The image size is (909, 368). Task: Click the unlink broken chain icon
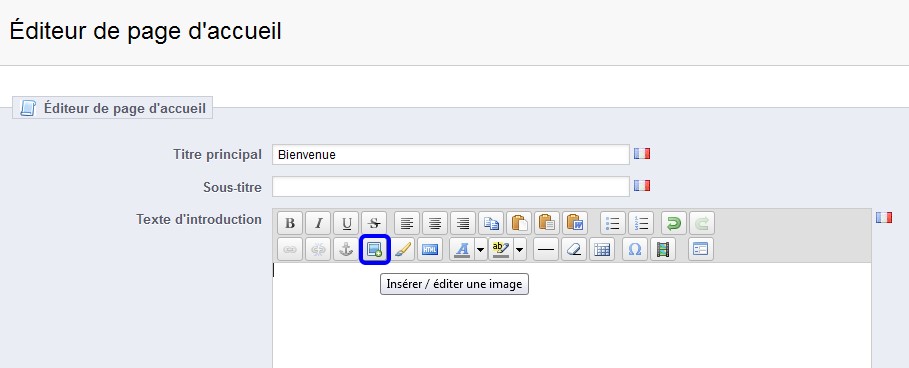[x=318, y=250]
